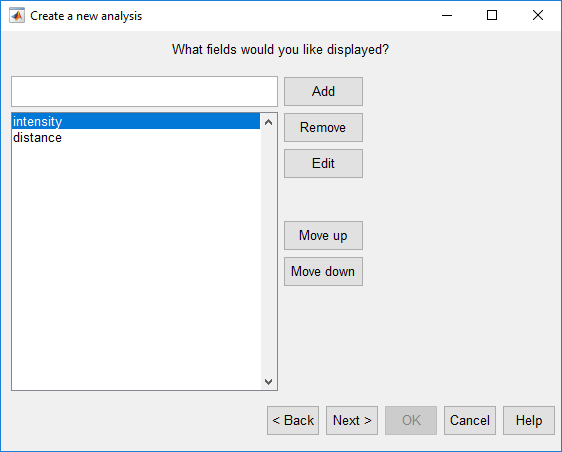Viewport: 562px width, 452px height.
Task: Select the distance field in the list
Action: pyautogui.click(x=136, y=138)
